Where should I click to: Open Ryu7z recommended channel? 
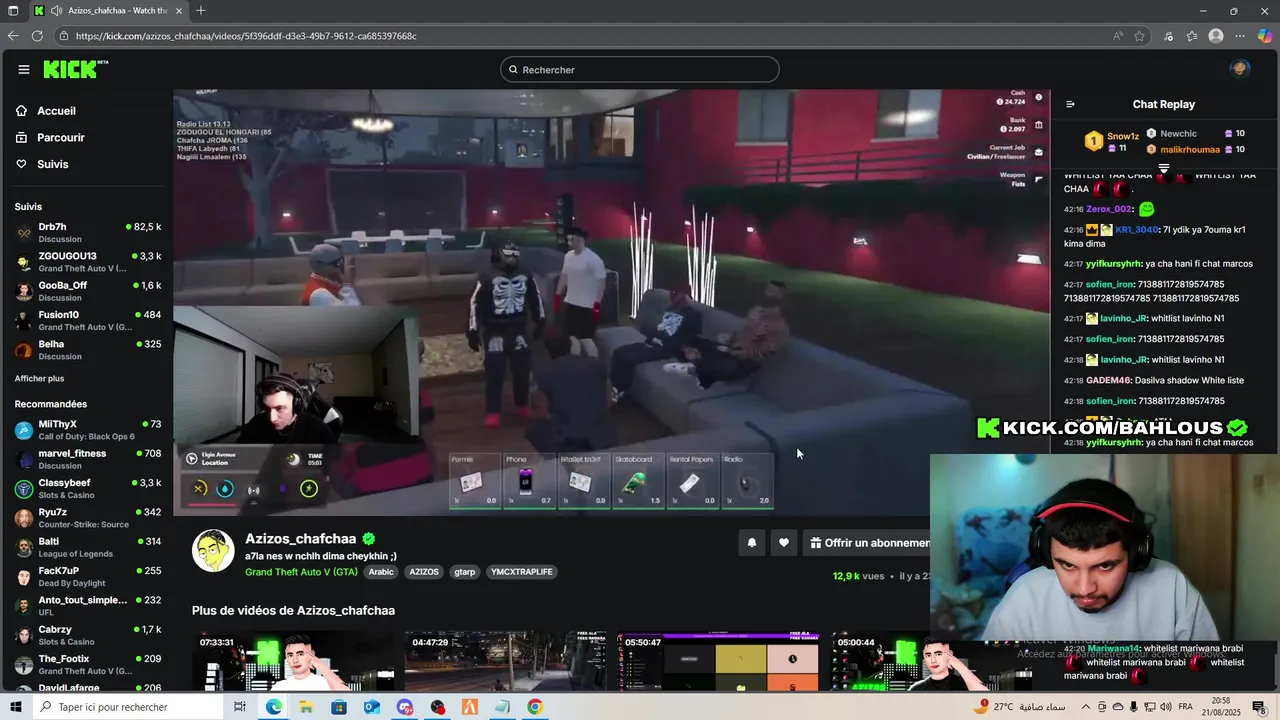tap(88, 518)
